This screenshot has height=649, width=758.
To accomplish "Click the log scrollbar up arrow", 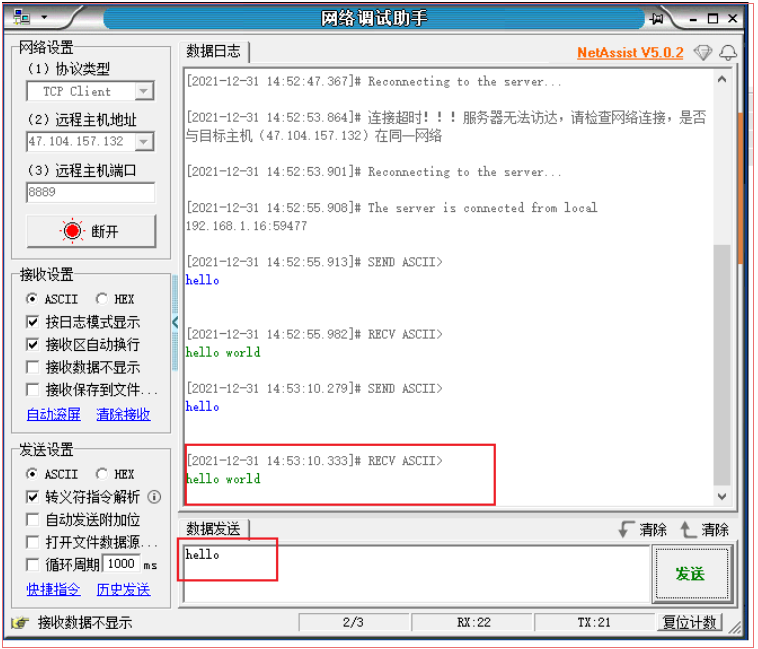I will coord(722,79).
